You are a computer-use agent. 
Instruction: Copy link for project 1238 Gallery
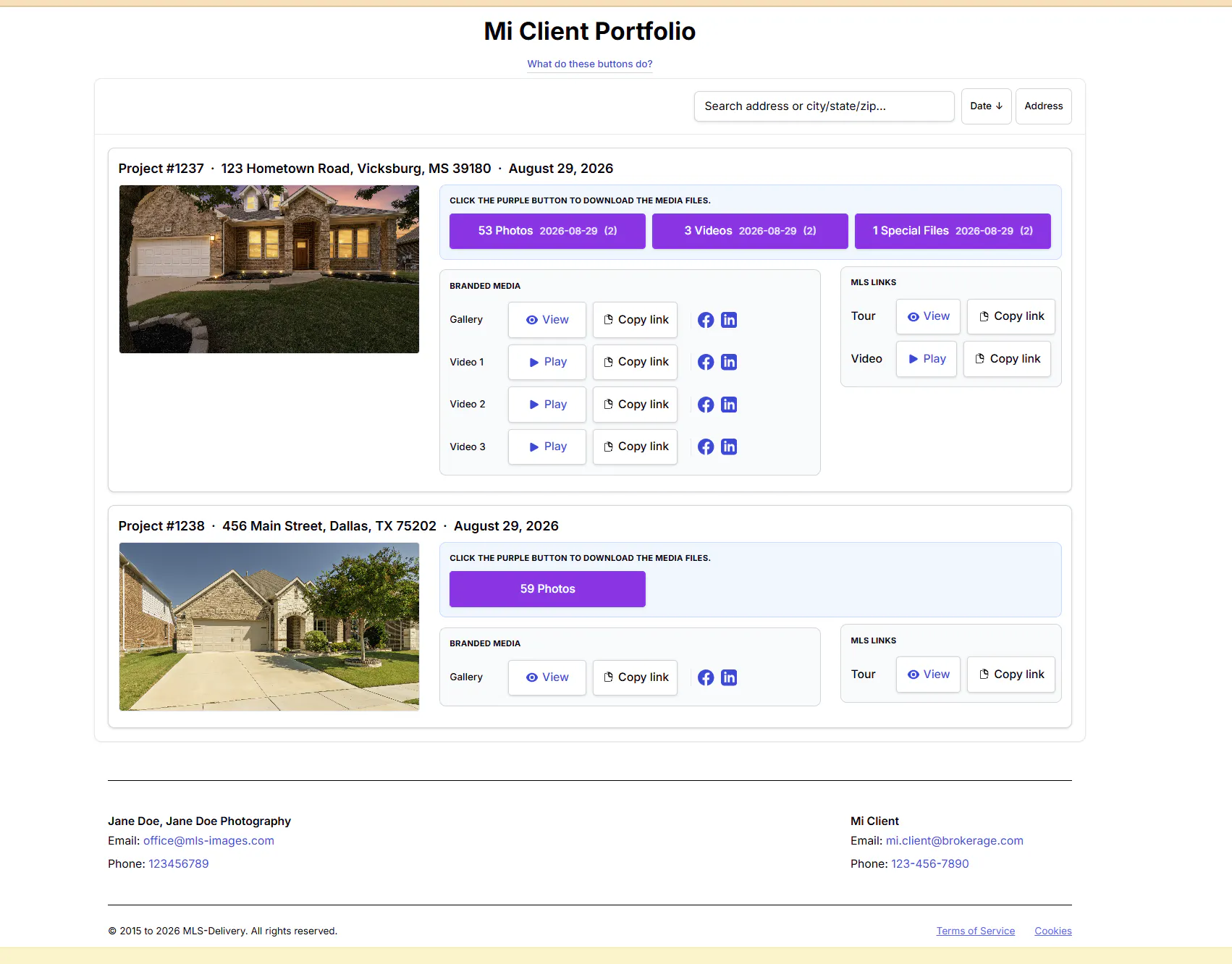coord(636,677)
